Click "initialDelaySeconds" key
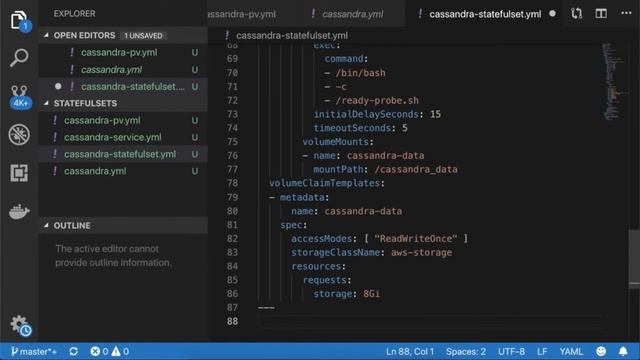 coord(366,114)
